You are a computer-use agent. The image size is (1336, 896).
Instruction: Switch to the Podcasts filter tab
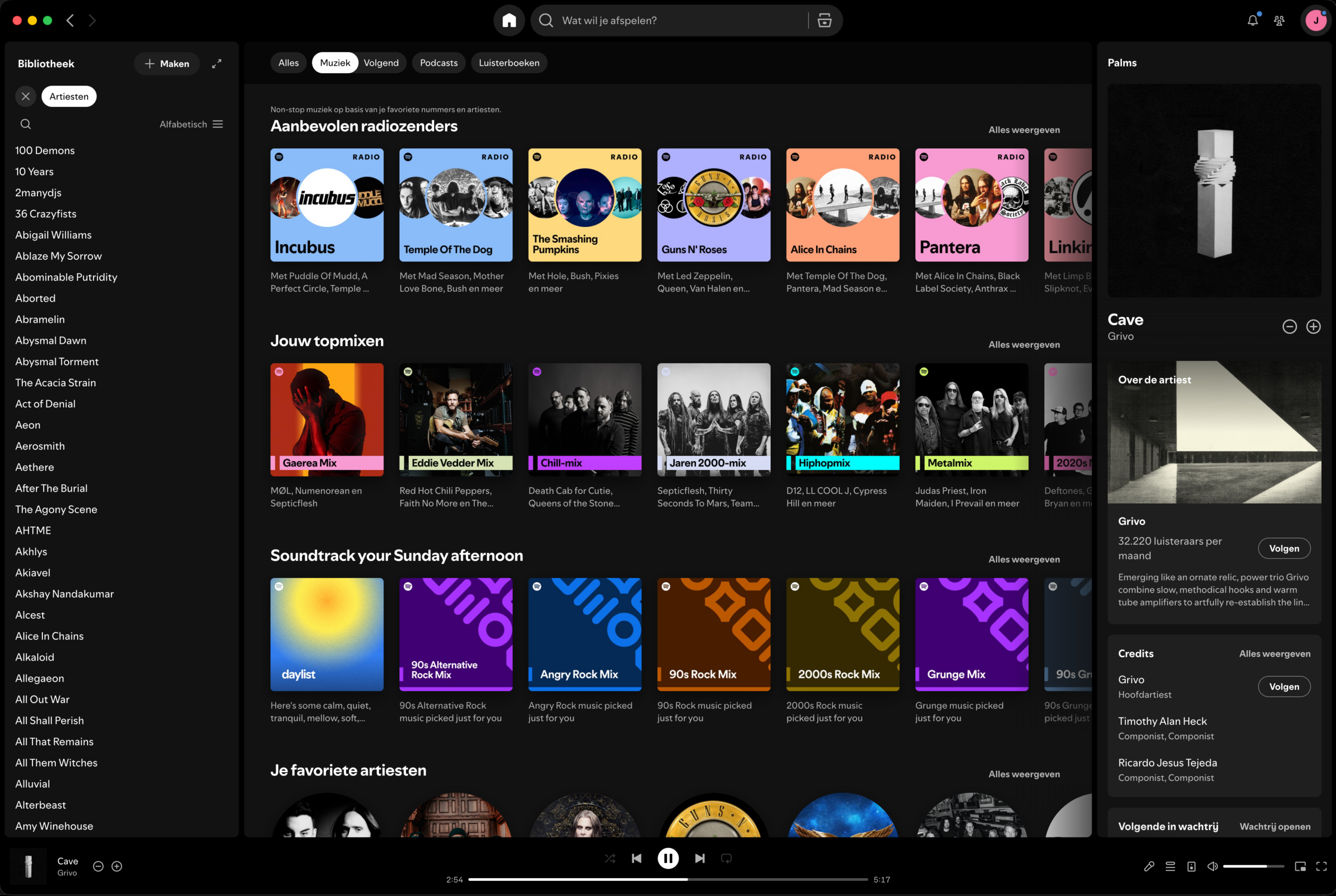[438, 63]
